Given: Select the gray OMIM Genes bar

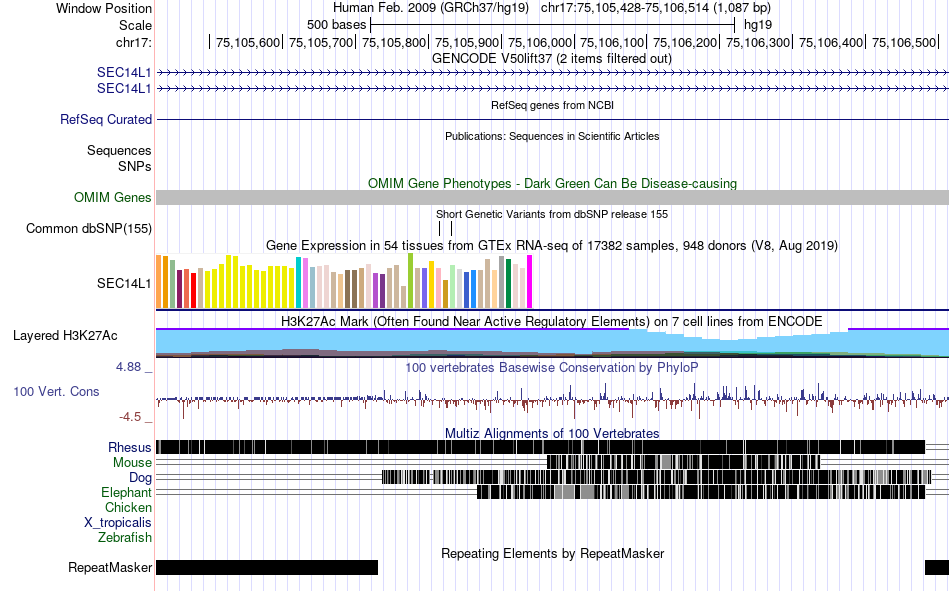Looking at the screenshot, I should (x=553, y=198).
